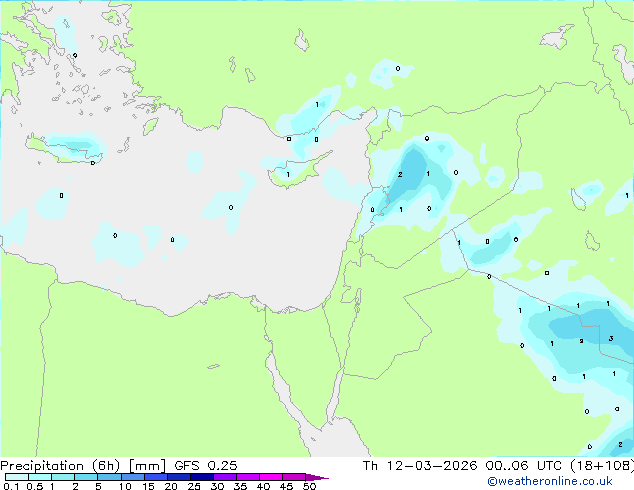Click the above-50 arrow at legend end
The width and height of the screenshot is (634, 490).
coord(317,477)
